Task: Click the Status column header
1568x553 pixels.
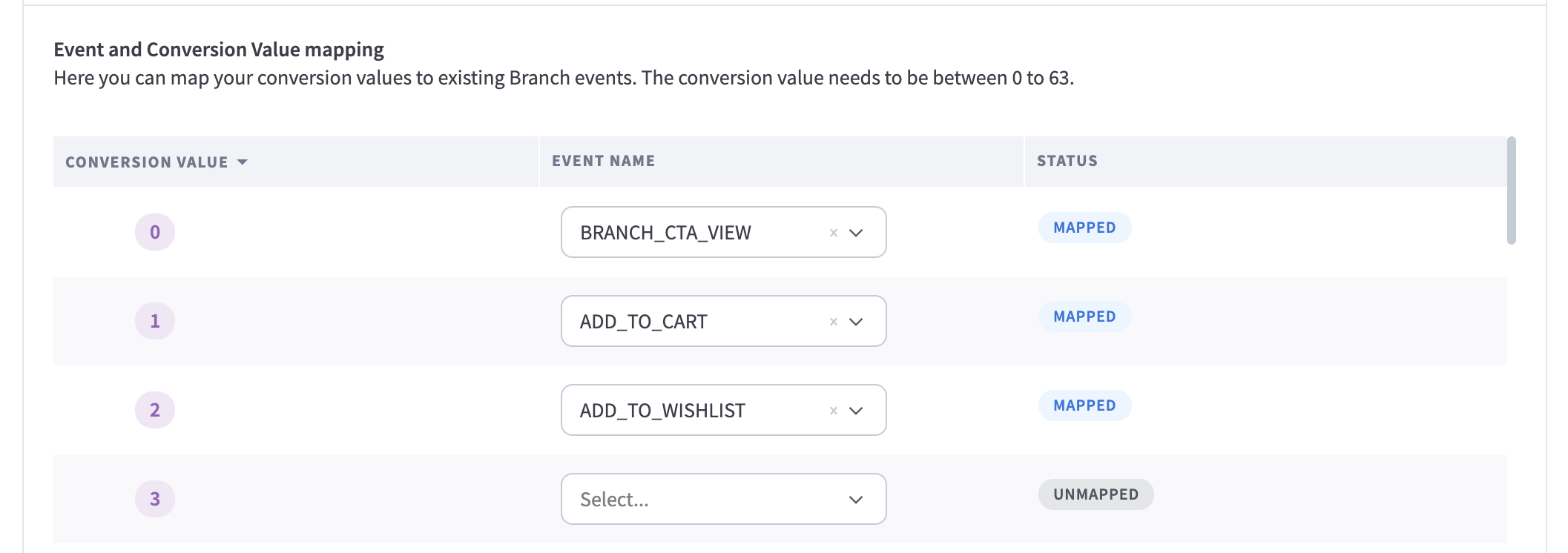Action: coord(1067,161)
